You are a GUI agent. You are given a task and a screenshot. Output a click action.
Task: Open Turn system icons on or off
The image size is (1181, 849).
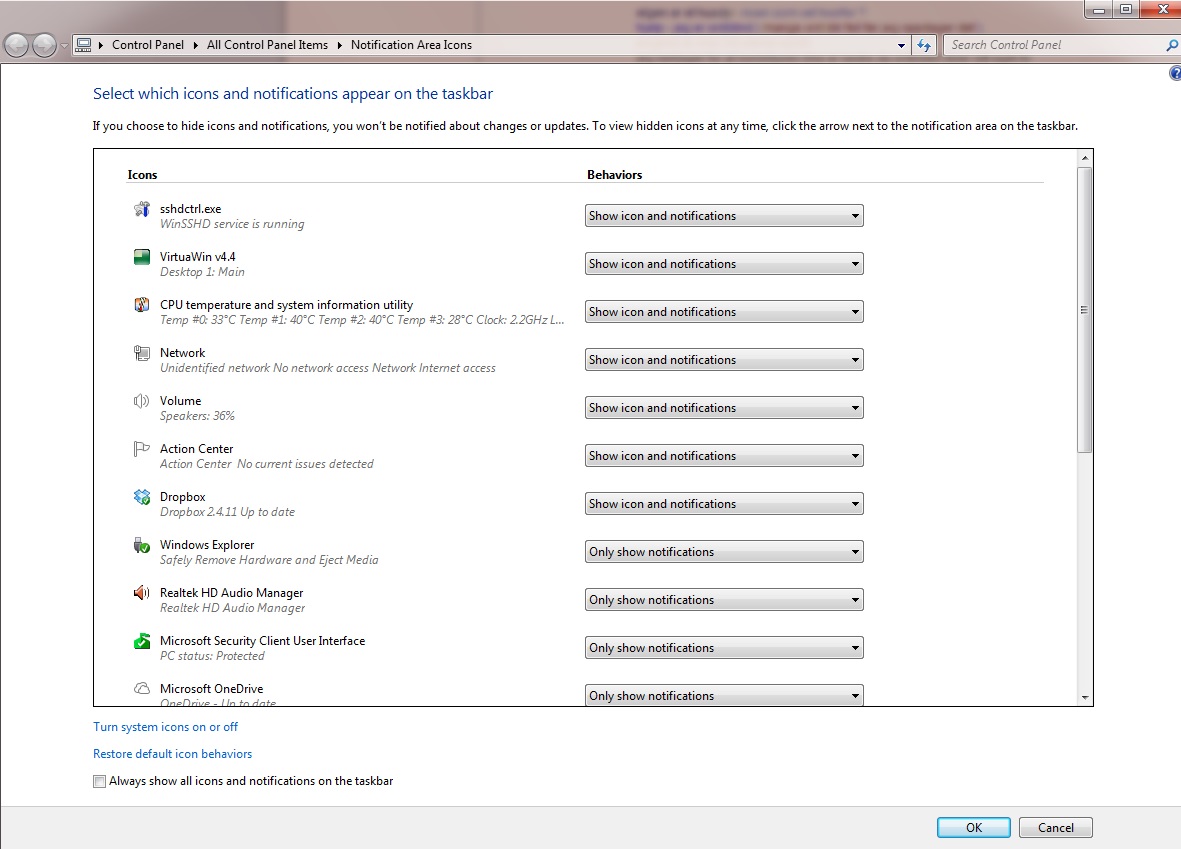(166, 727)
